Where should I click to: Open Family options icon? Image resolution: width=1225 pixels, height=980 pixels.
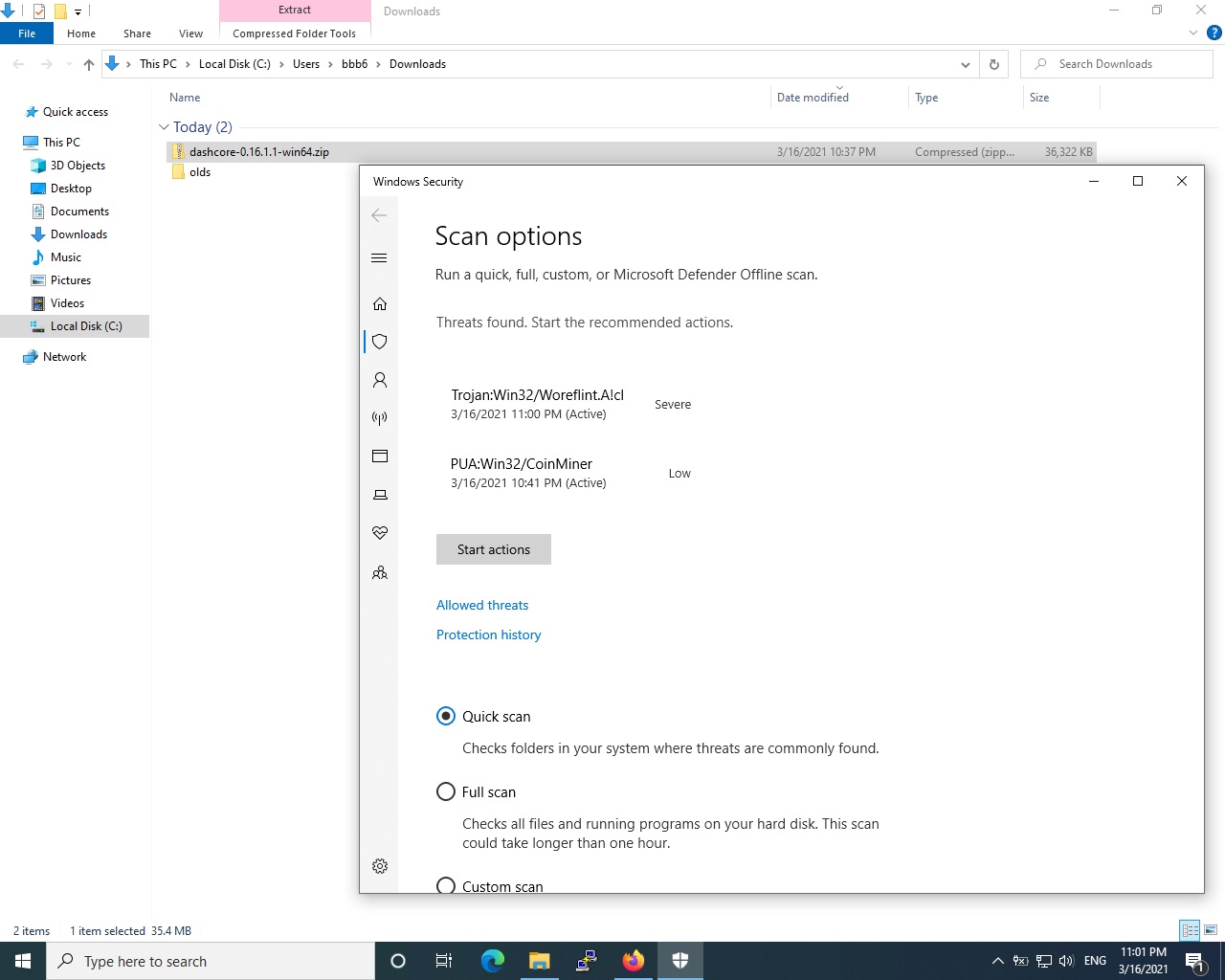click(380, 572)
